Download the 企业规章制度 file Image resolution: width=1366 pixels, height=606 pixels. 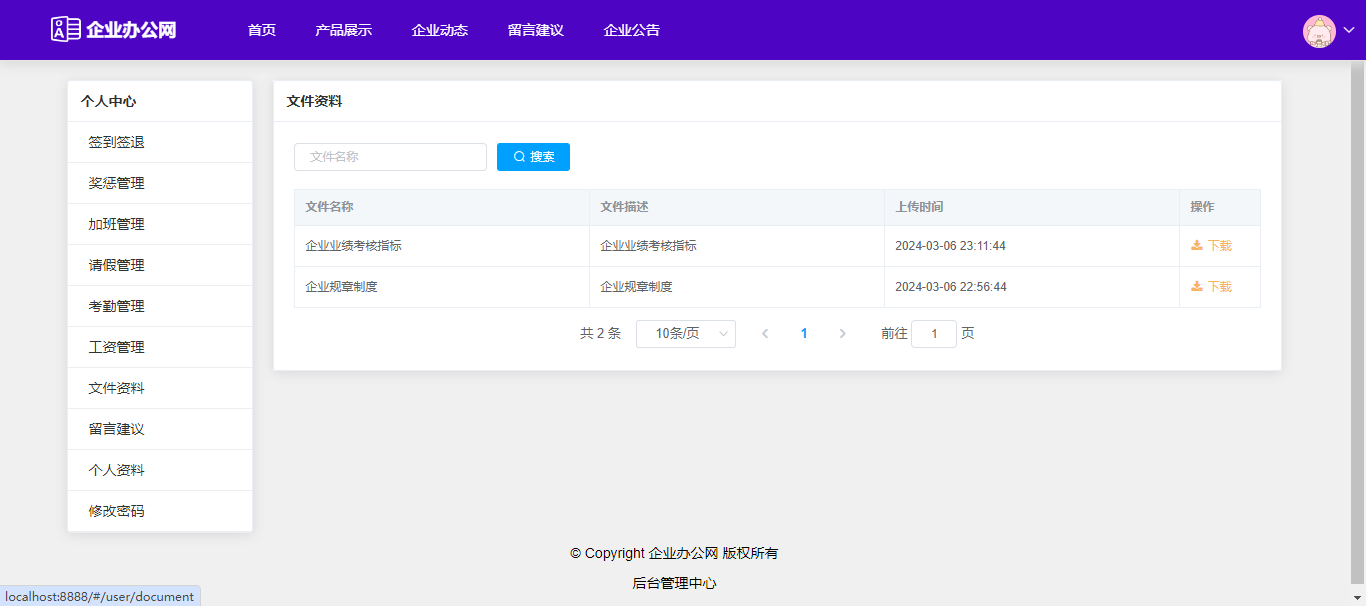[x=1211, y=287]
